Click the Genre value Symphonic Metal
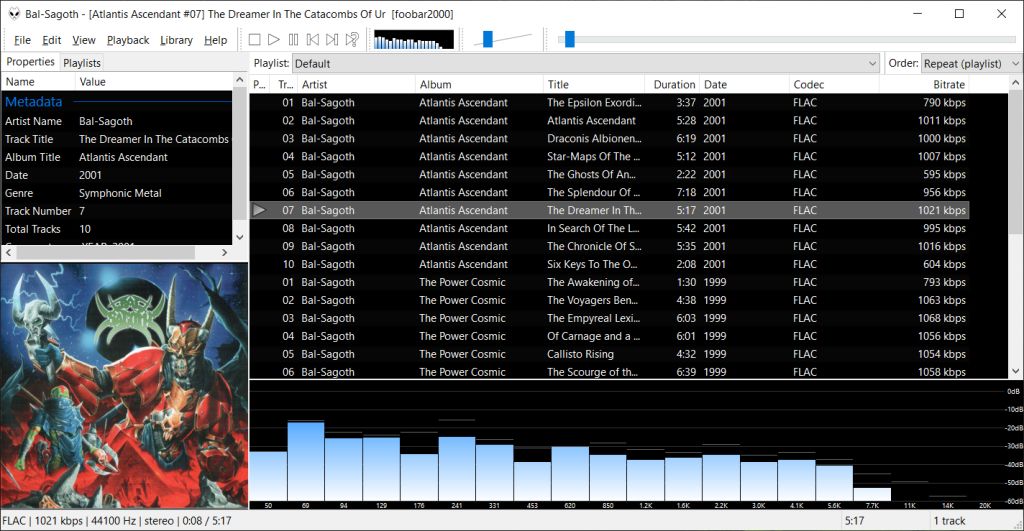Image resolution: width=1024 pixels, height=531 pixels. pos(120,193)
